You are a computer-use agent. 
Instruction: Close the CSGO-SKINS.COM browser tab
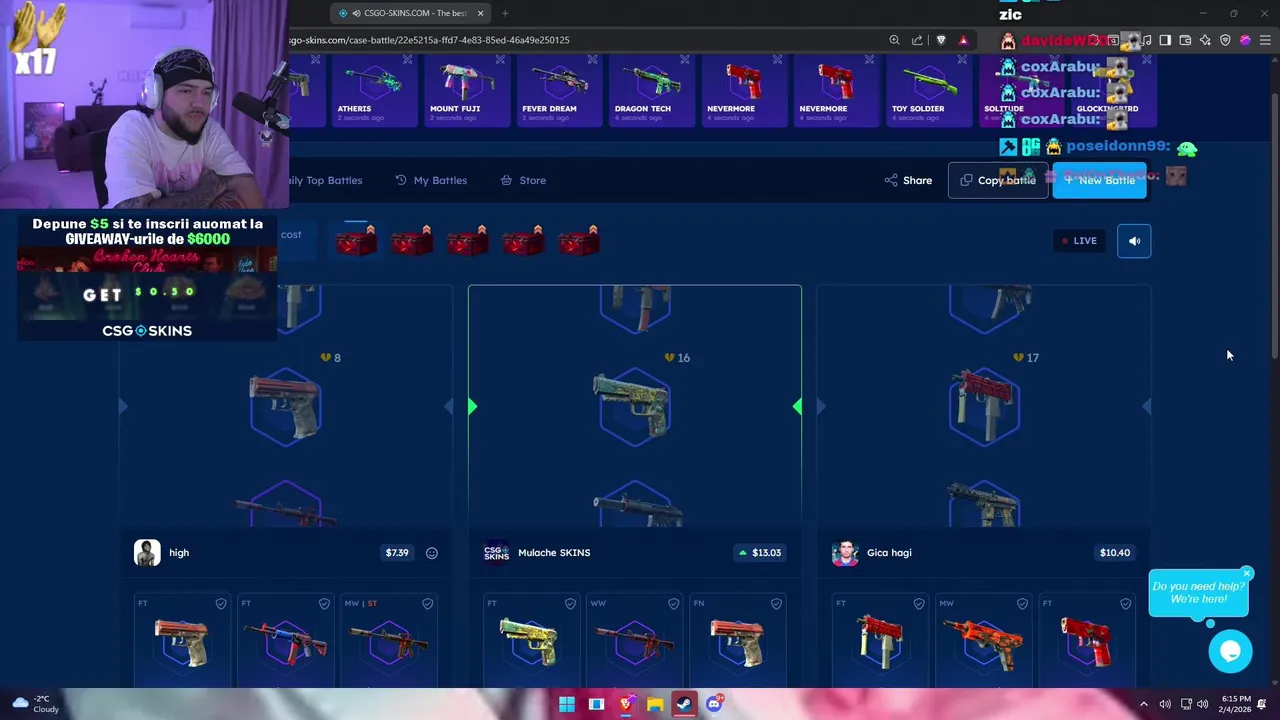[480, 13]
